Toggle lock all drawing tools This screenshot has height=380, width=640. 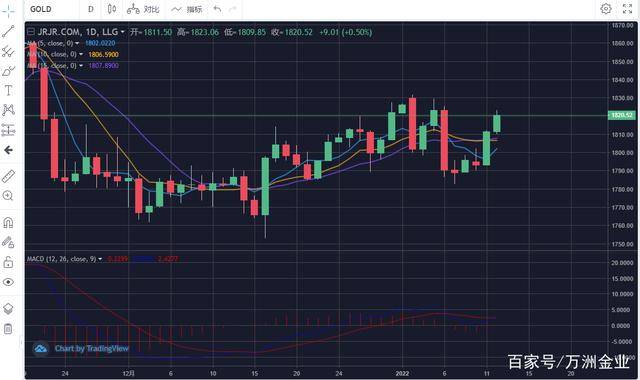pyautogui.click(x=8, y=262)
